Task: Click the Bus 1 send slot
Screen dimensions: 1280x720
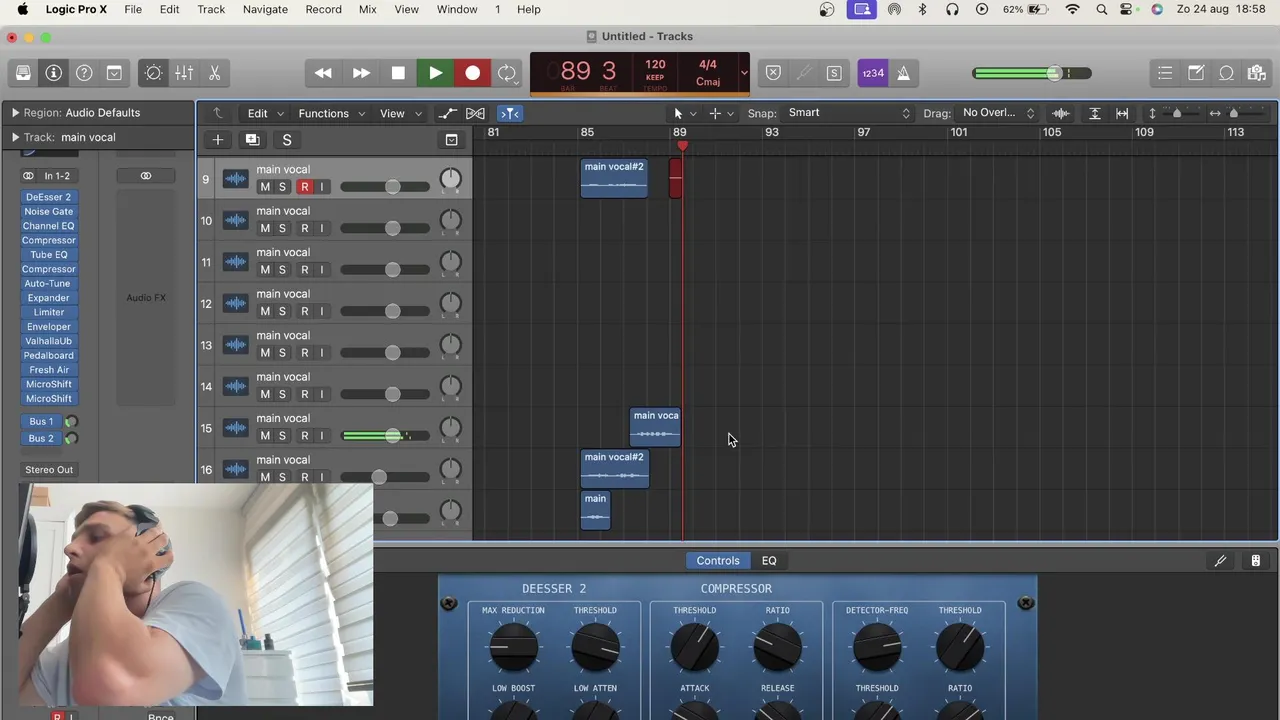Action: pos(41,422)
